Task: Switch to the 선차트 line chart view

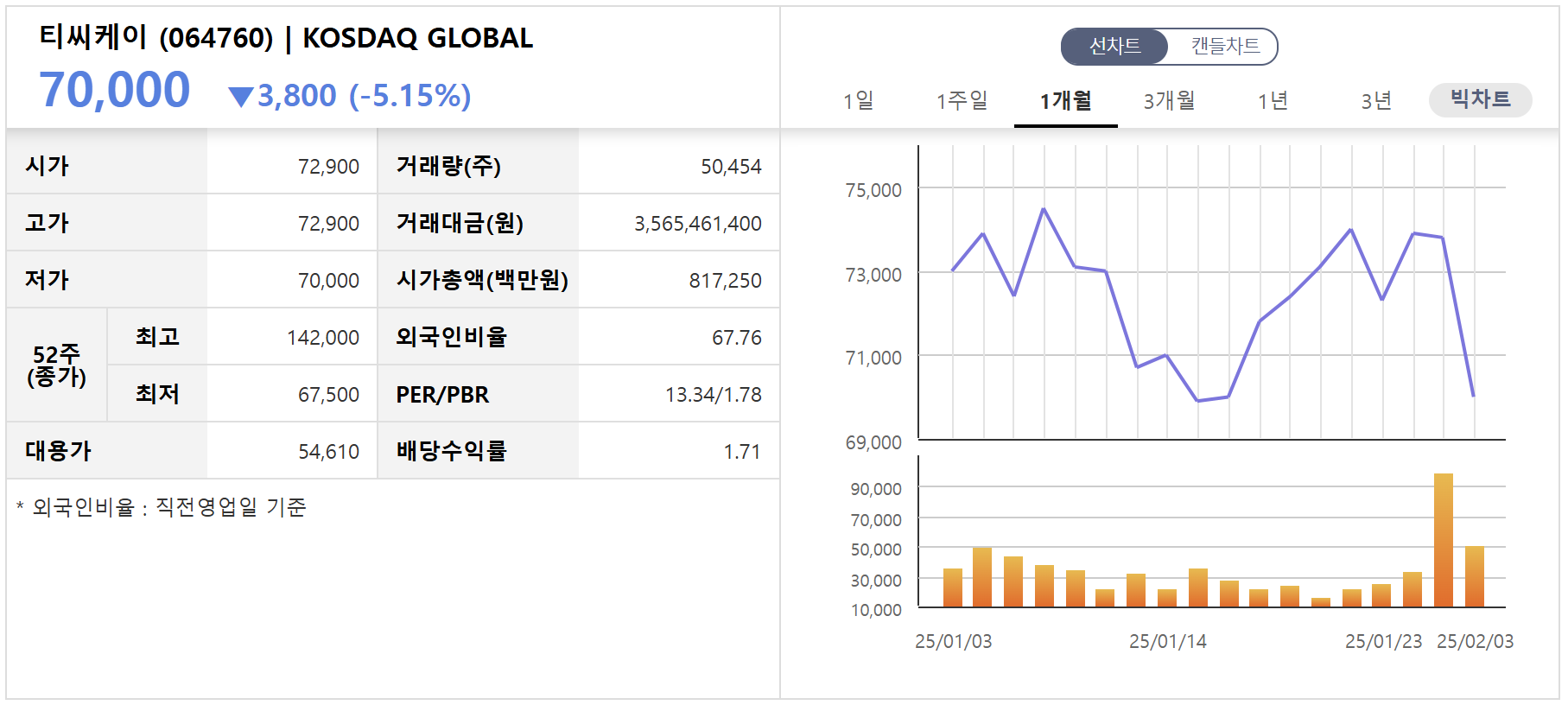Action: [1114, 46]
